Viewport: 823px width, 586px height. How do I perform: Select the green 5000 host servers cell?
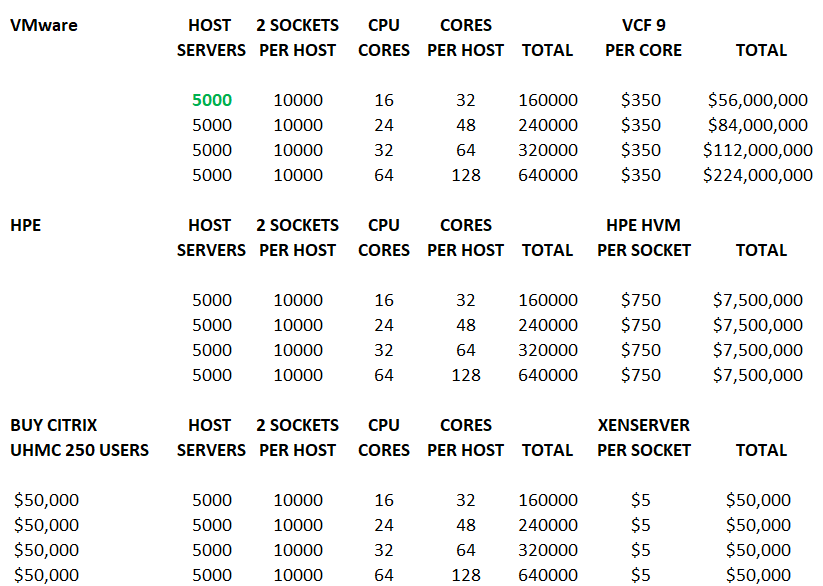click(212, 100)
